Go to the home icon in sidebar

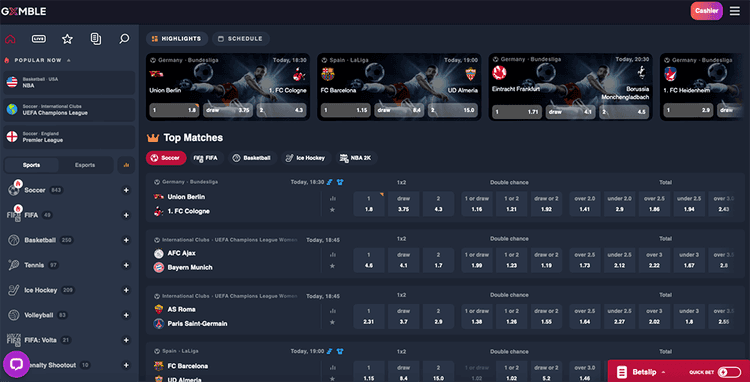pyautogui.click(x=10, y=39)
